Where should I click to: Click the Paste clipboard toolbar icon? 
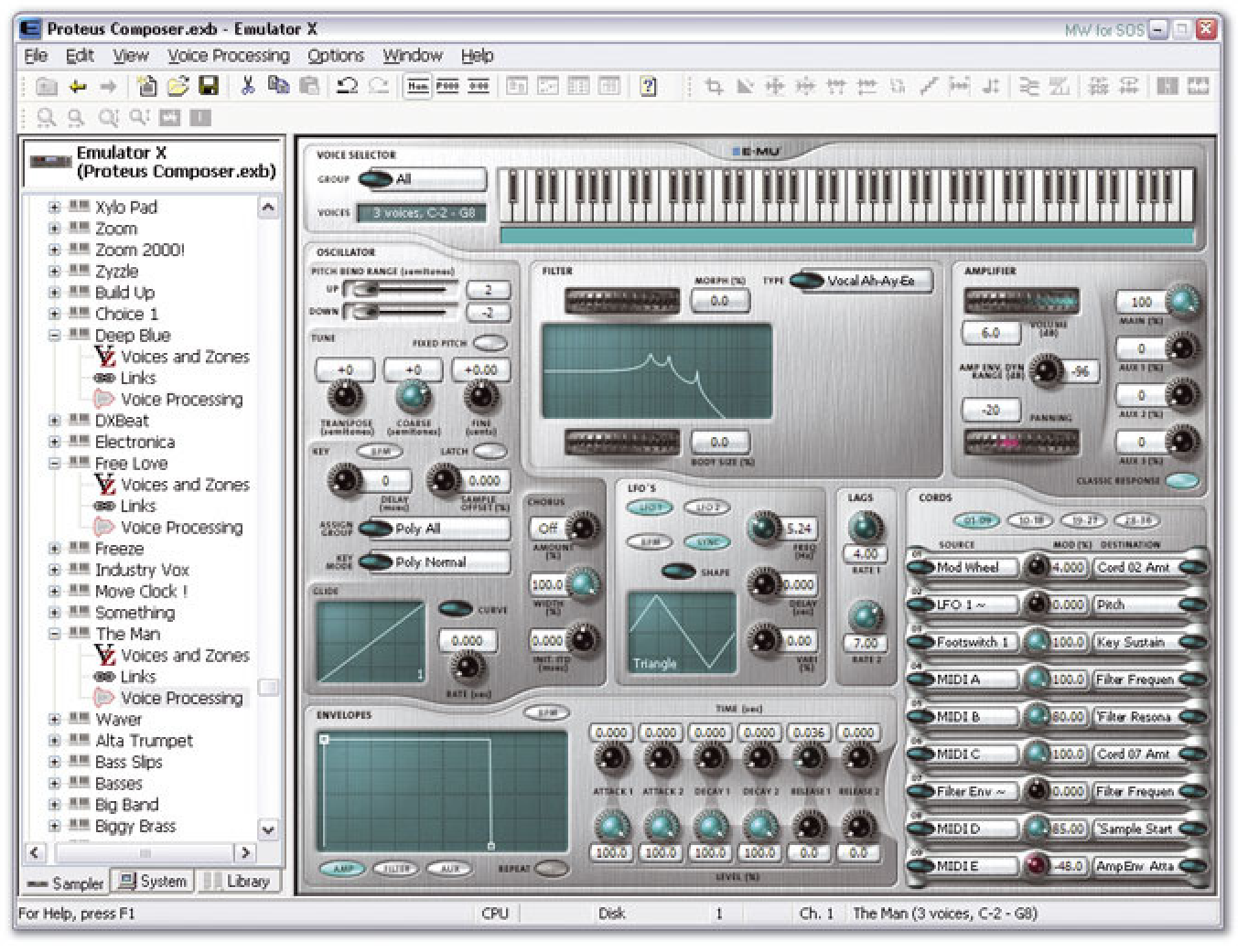pyautogui.click(x=309, y=86)
